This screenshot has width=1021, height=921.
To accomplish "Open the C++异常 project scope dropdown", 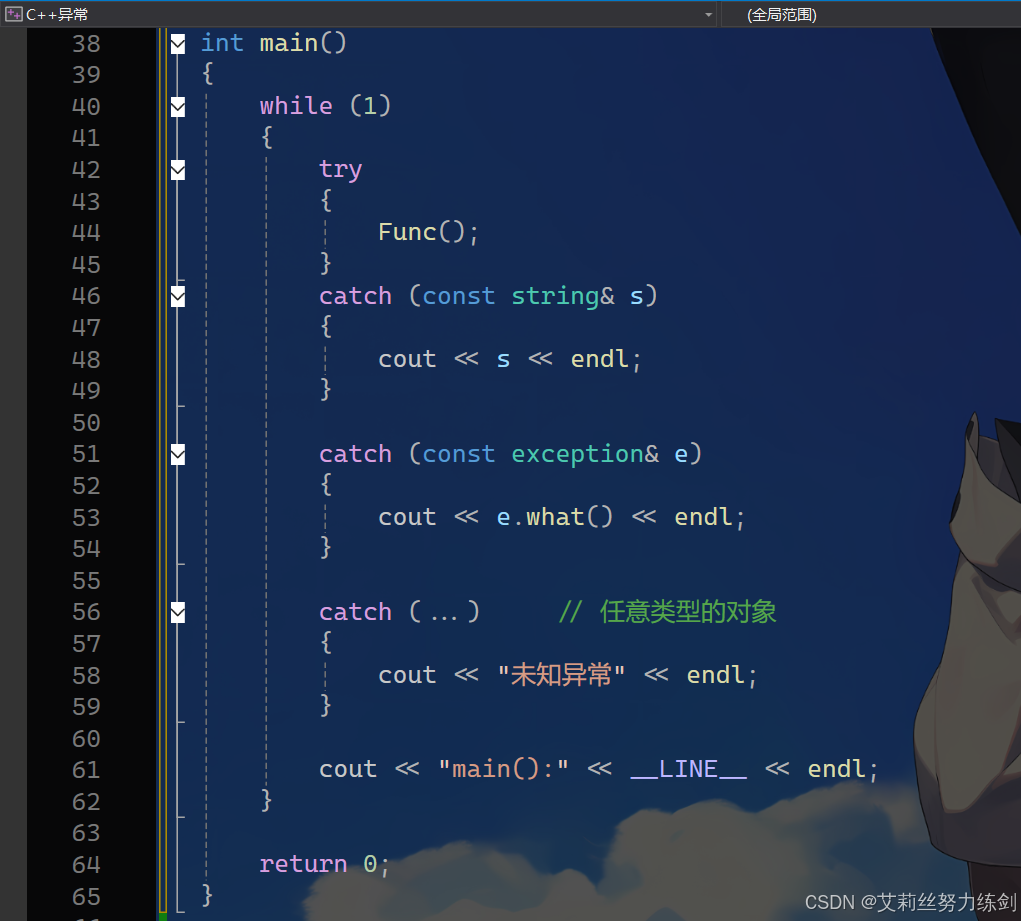I will click(x=708, y=14).
